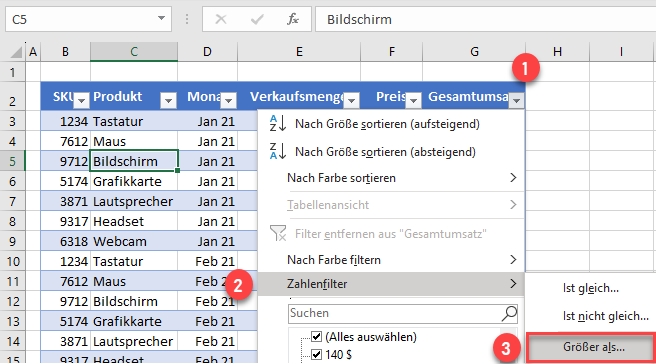The height and width of the screenshot is (364, 656).
Task: Click the clear filter funnel icon
Action: coord(278,233)
